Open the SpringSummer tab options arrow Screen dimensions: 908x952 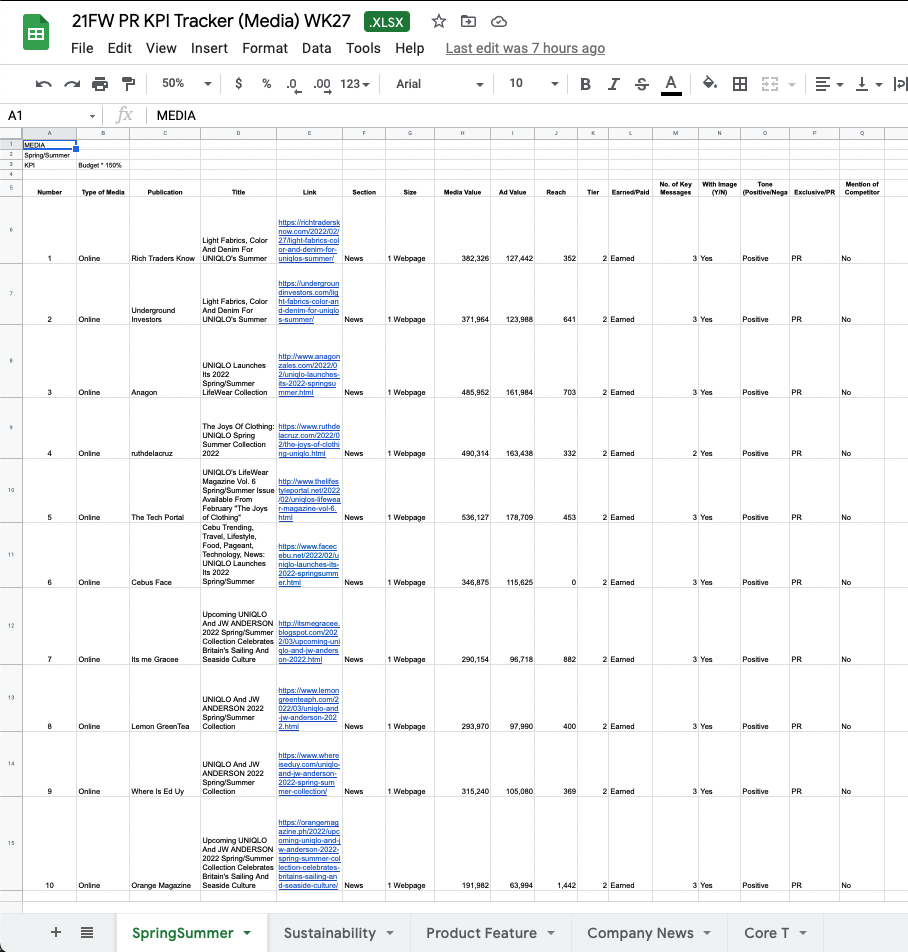[247, 933]
